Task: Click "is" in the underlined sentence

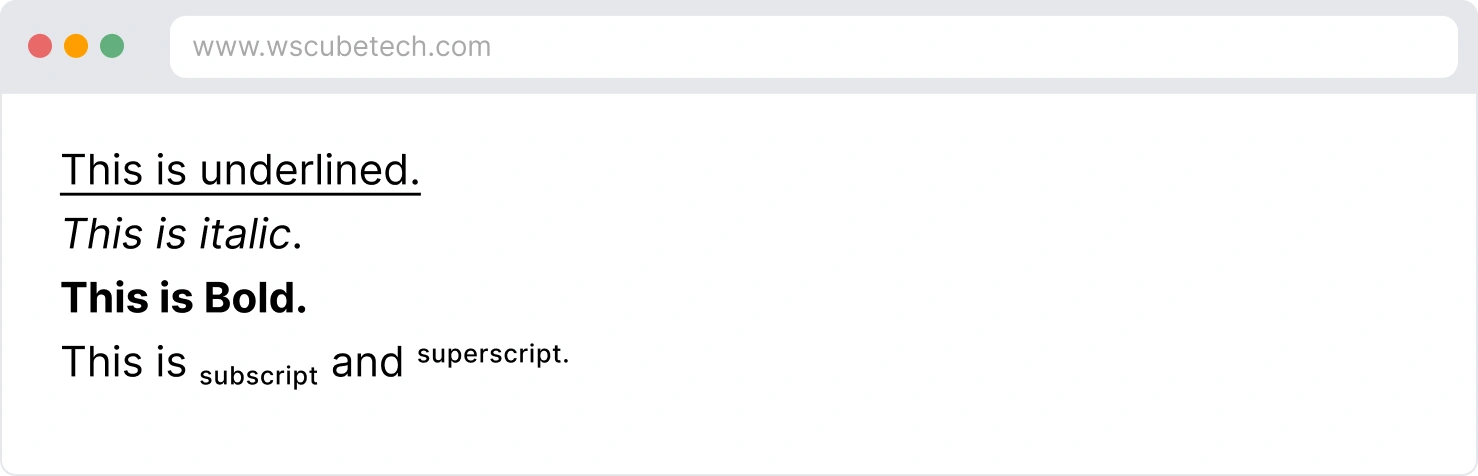Action: pos(171,170)
